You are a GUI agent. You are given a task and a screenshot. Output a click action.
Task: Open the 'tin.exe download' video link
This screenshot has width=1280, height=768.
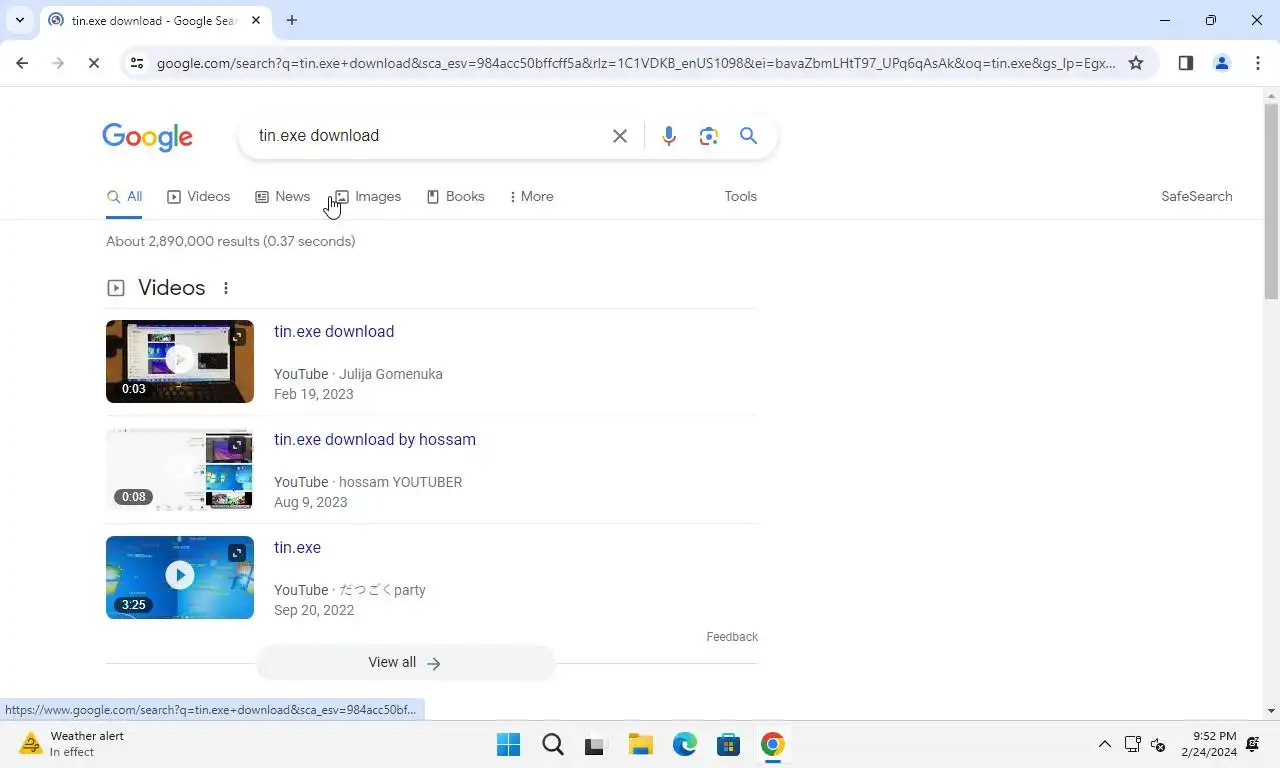334,332
